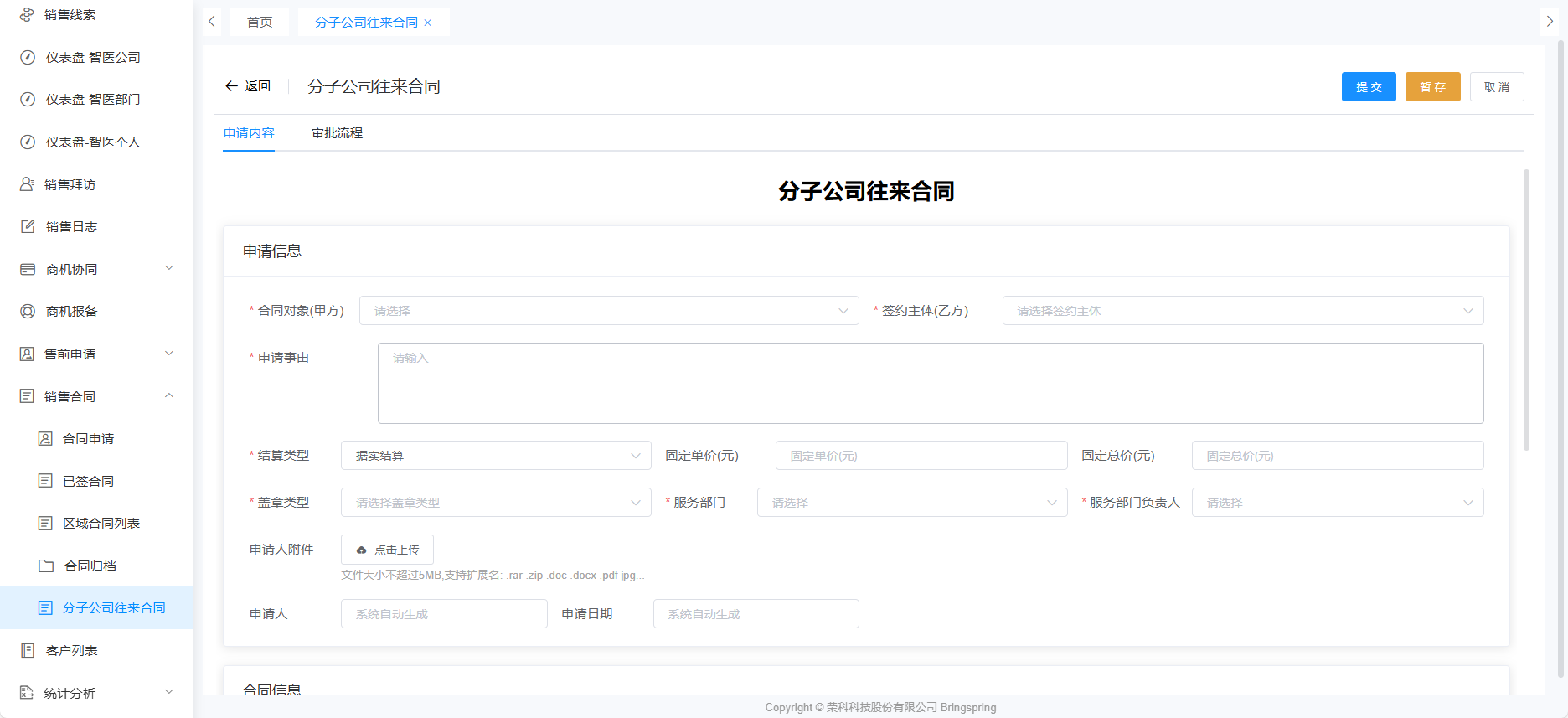
Task: Open the 合同对象(甲方) dropdown
Action: click(x=608, y=311)
